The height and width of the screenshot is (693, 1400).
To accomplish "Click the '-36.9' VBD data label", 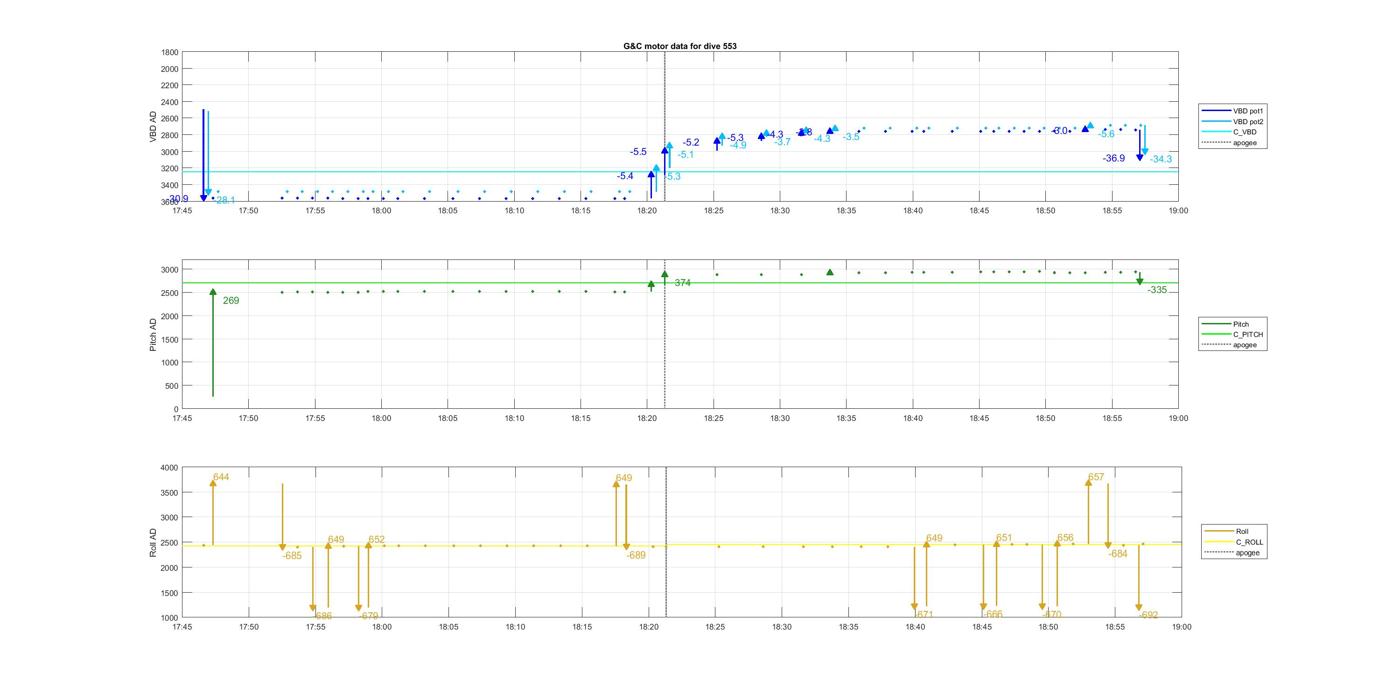I will pyautogui.click(x=1114, y=158).
